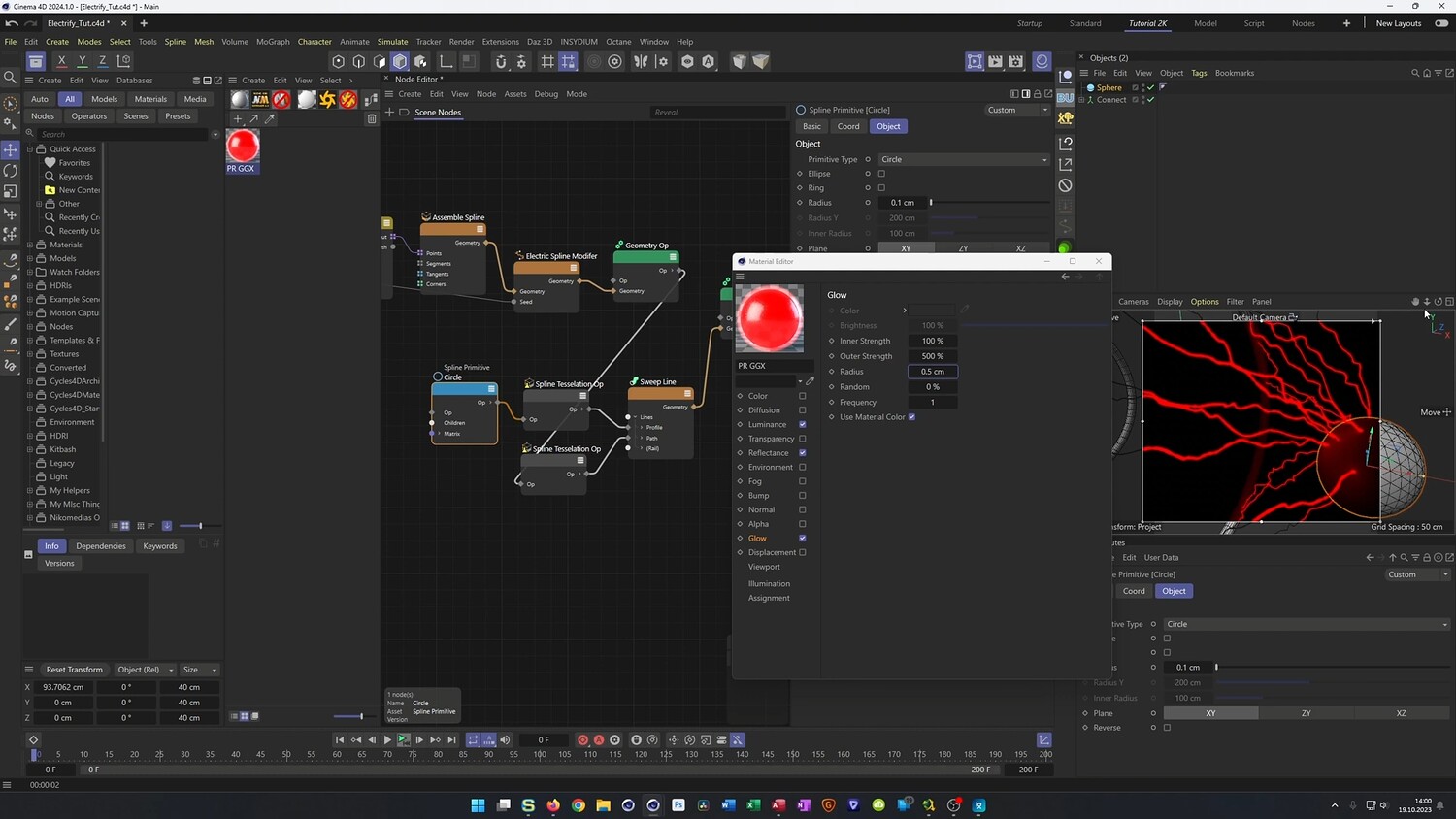Select ZY plane in lower attributes panel

point(1306,713)
